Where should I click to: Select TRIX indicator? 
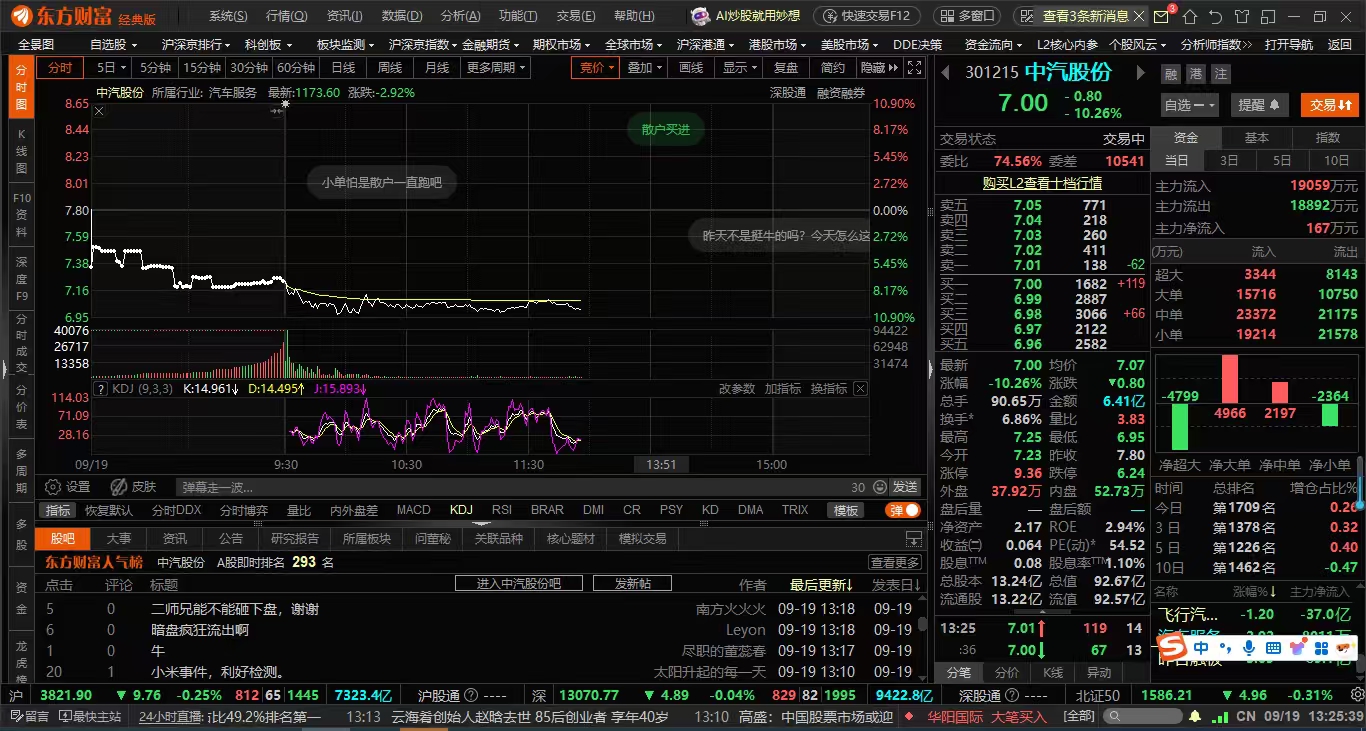[795, 510]
